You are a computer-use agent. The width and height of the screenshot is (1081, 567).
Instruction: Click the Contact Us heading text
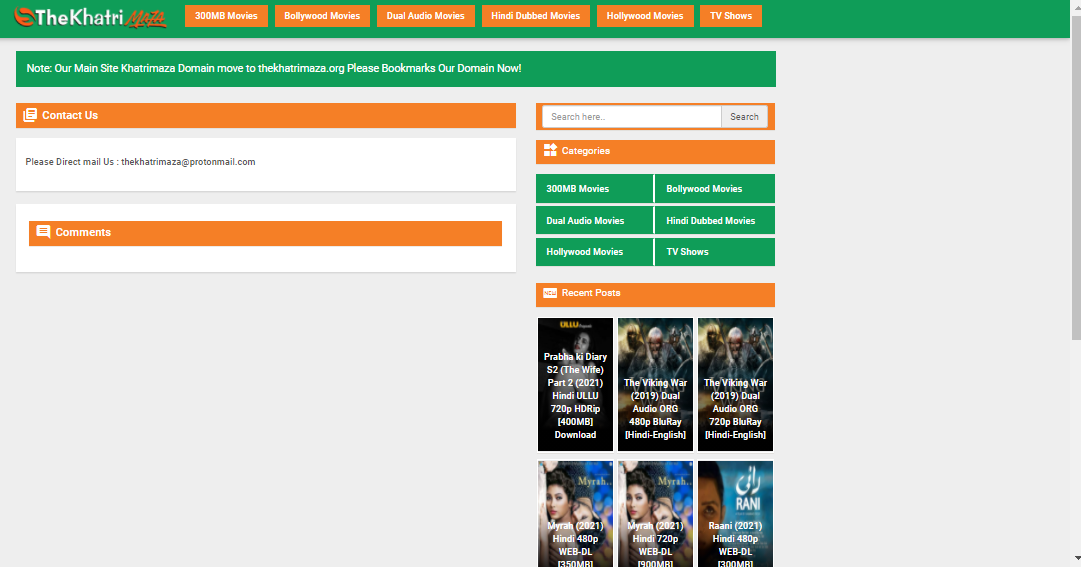[x=70, y=115]
